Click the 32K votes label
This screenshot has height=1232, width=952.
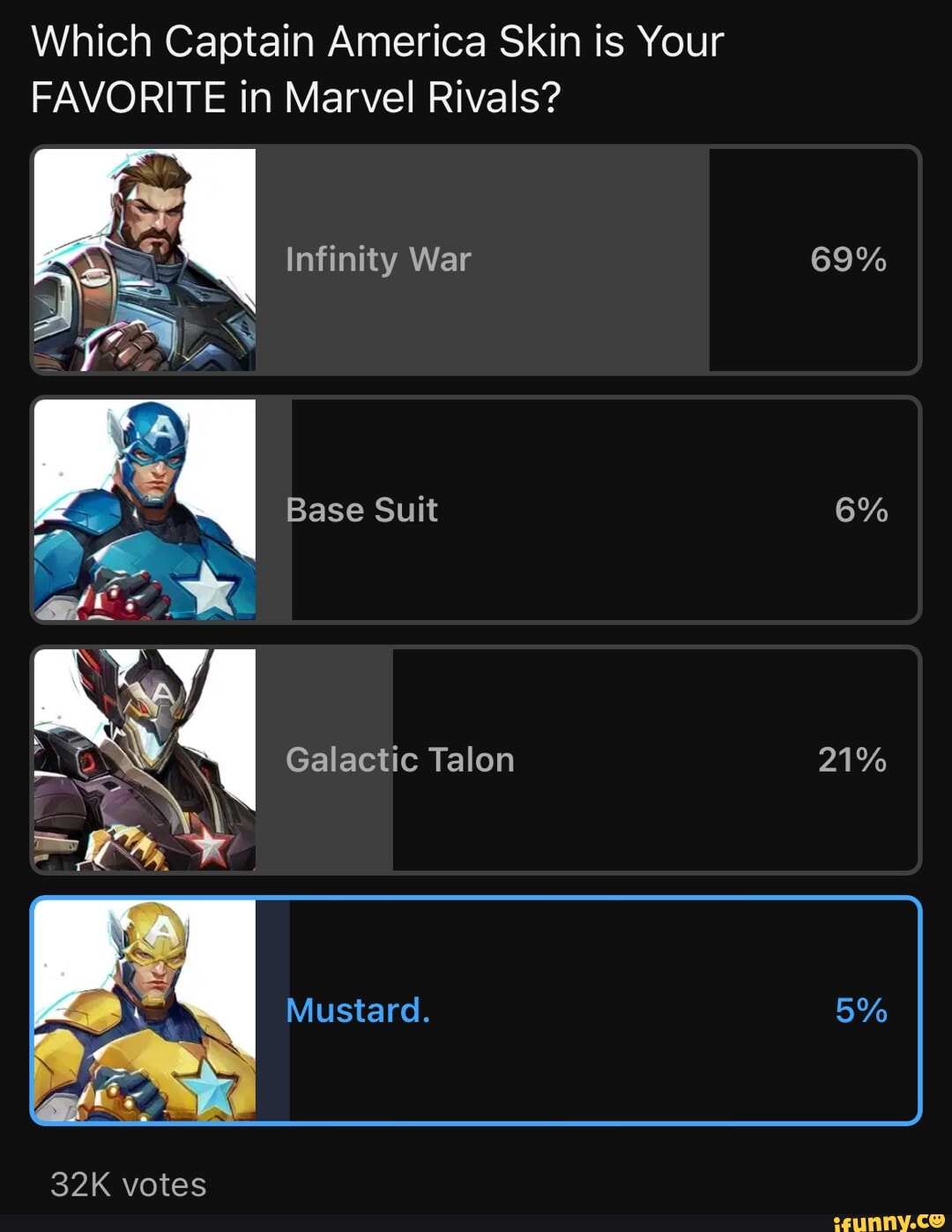point(129,1185)
